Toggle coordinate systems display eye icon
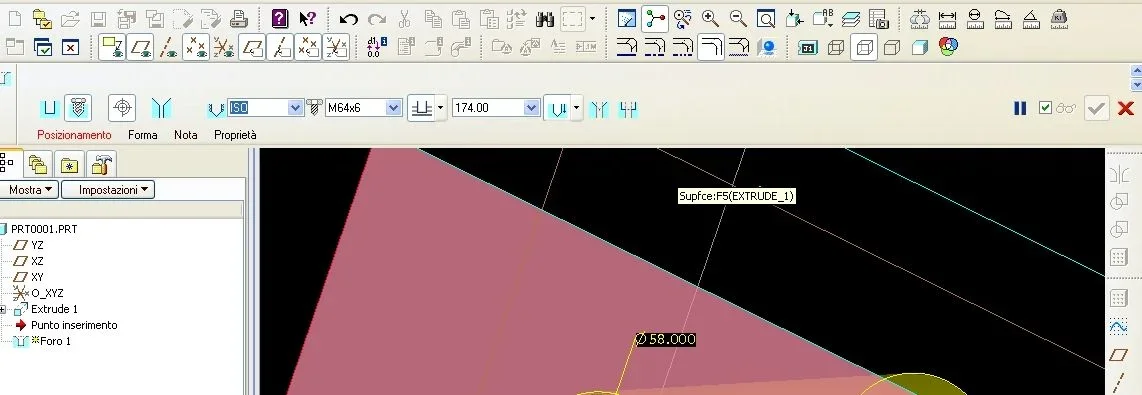1142x395 pixels. pos(224,48)
